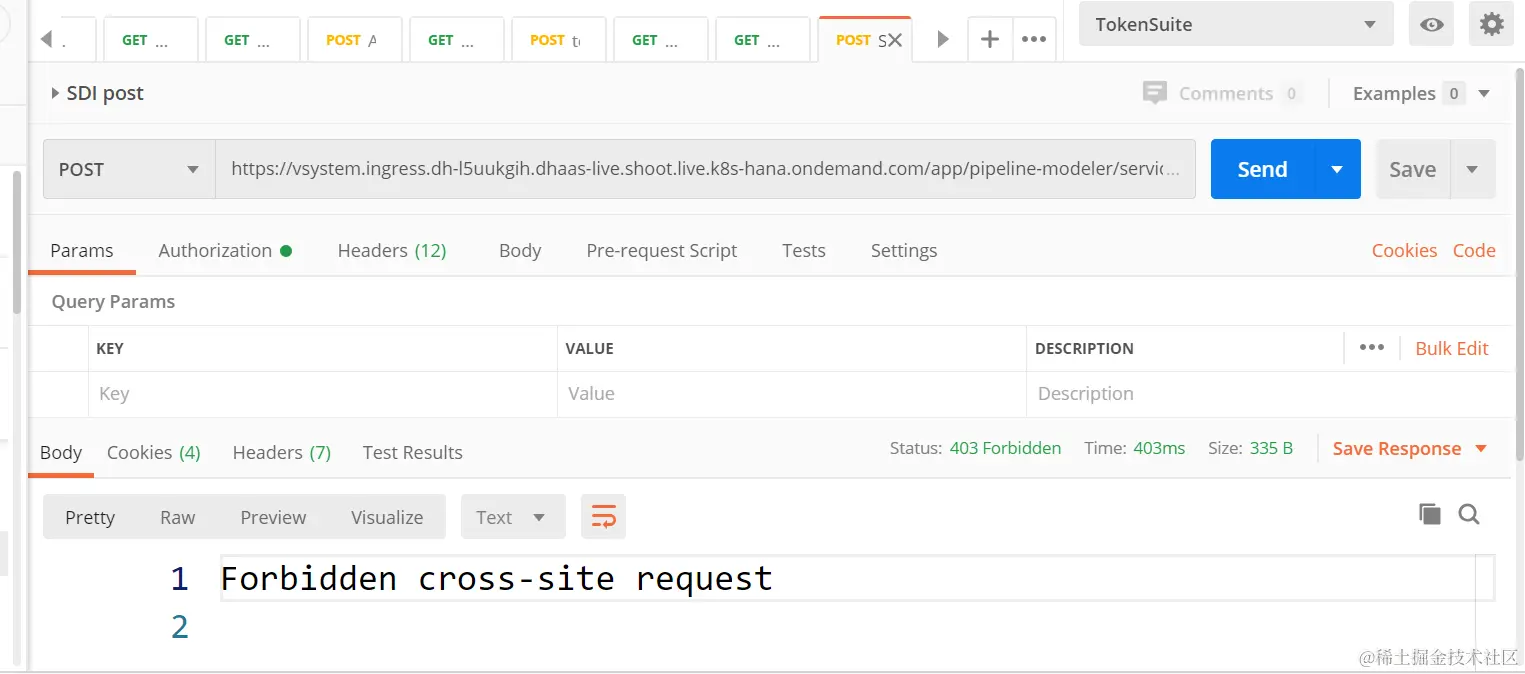The height and width of the screenshot is (674, 1525).
Task: Open the request Body tab
Action: (520, 250)
